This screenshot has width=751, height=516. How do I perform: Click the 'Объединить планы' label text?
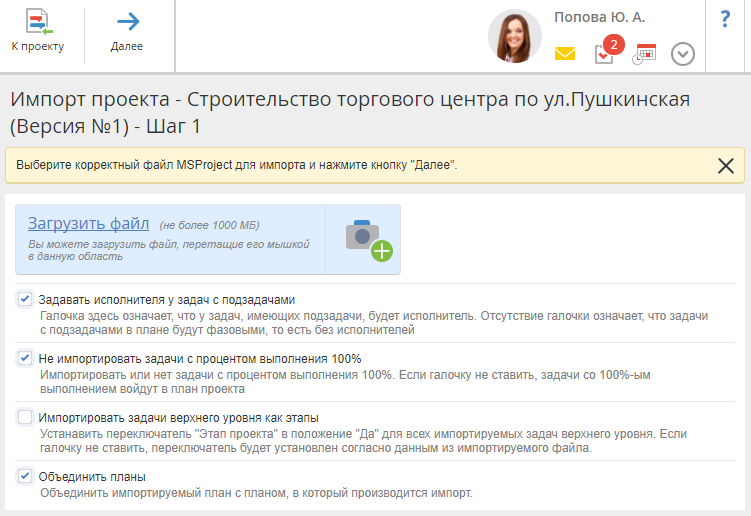pyautogui.click(x=92, y=477)
